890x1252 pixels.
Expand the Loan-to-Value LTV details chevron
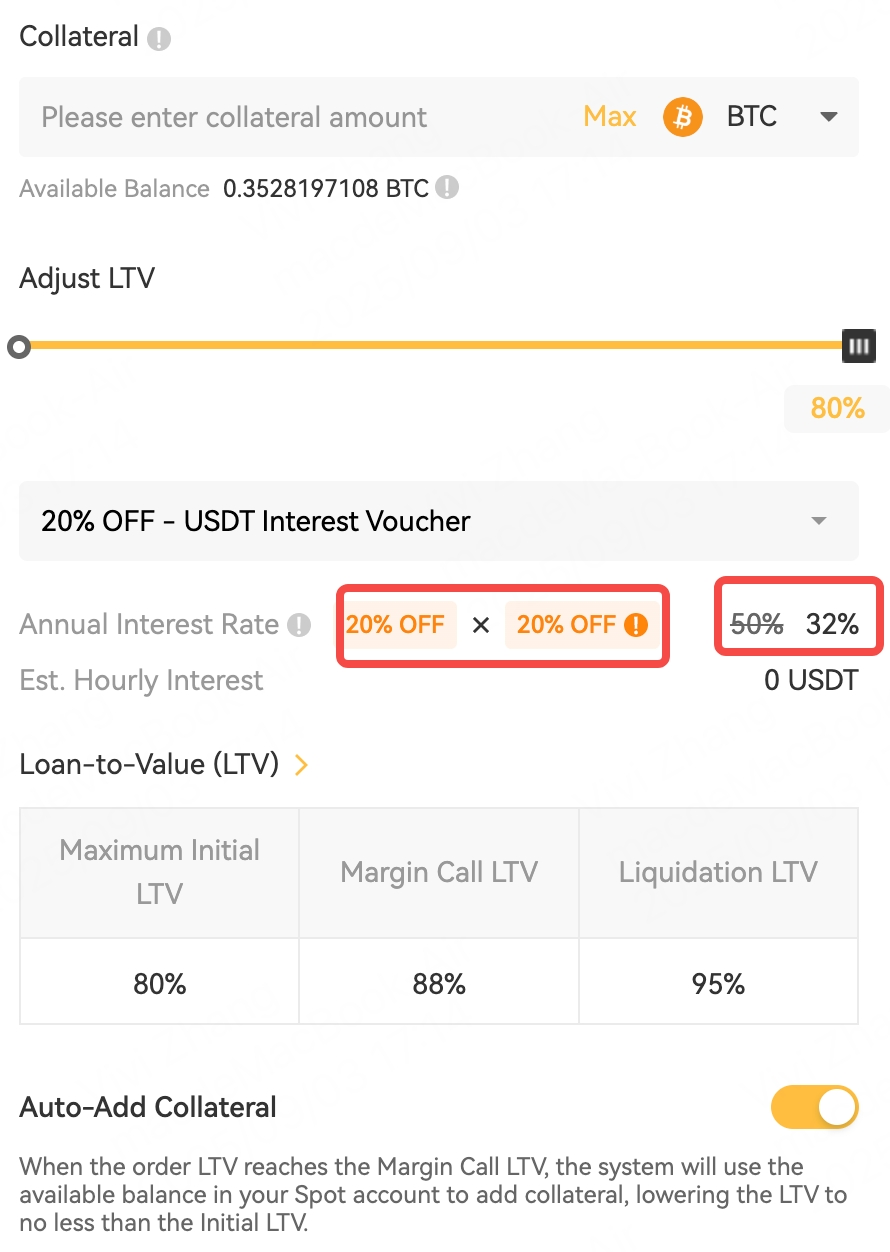click(x=301, y=764)
